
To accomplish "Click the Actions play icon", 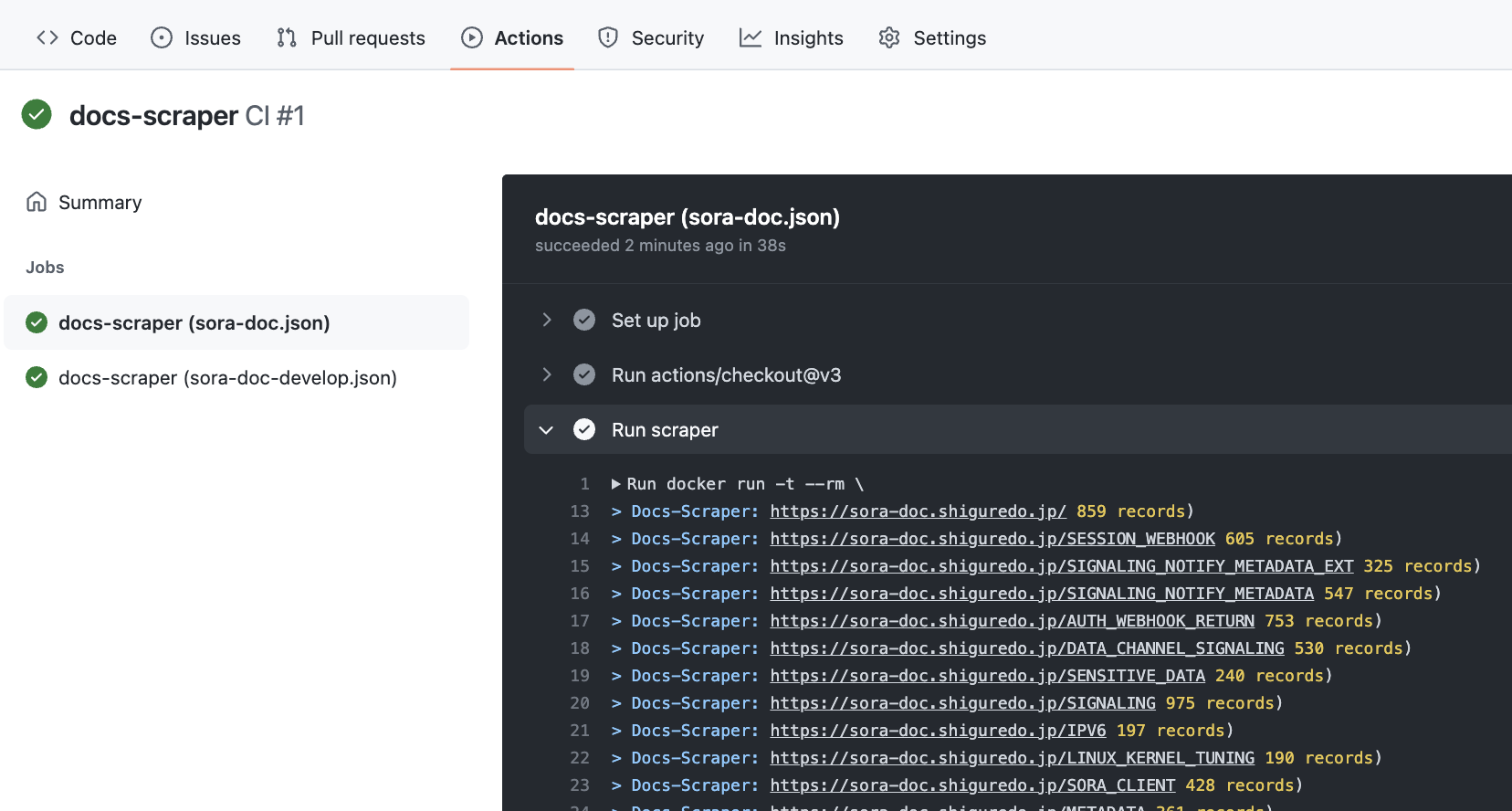I will pos(472,37).
